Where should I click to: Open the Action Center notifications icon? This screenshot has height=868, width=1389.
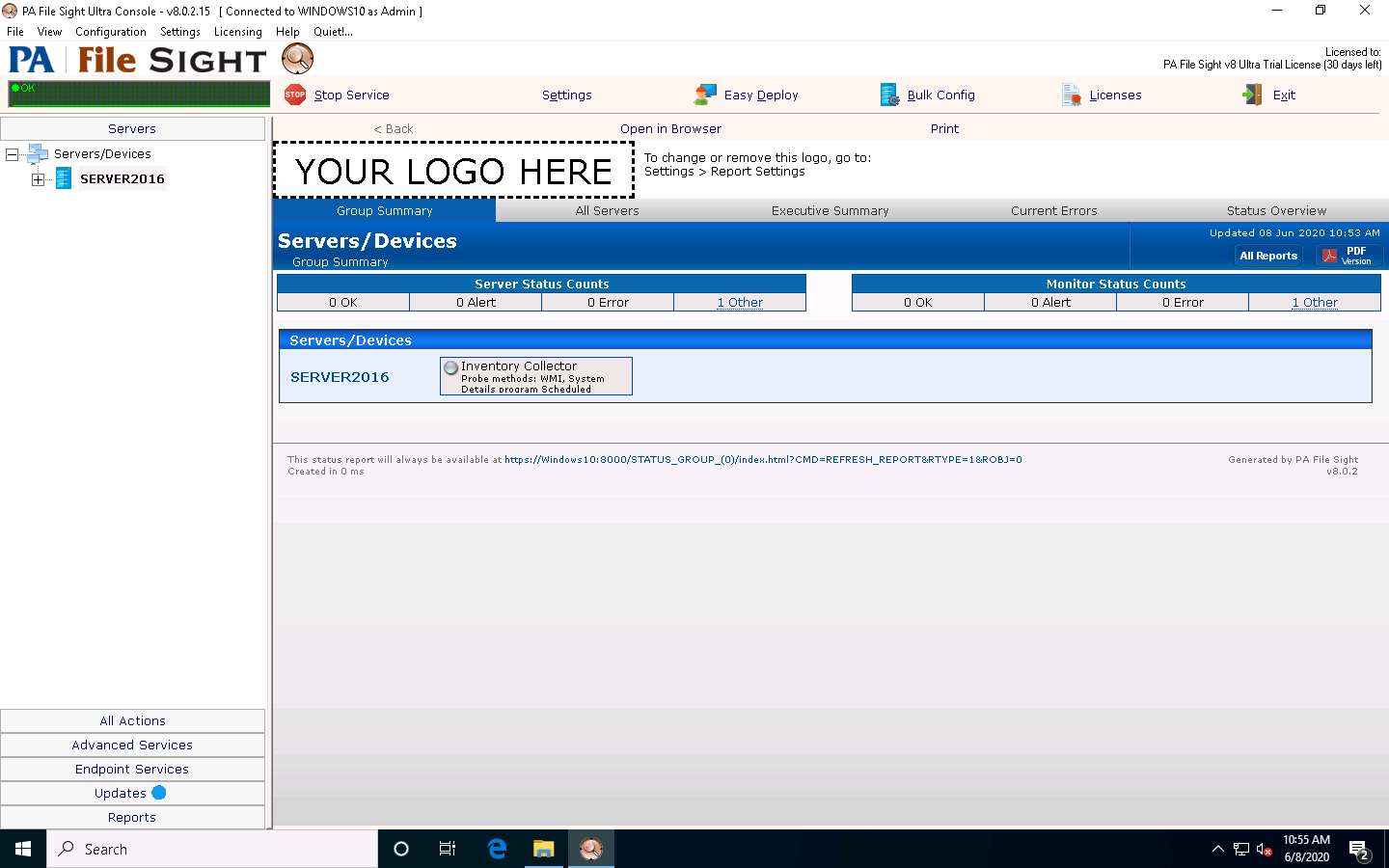click(x=1359, y=850)
